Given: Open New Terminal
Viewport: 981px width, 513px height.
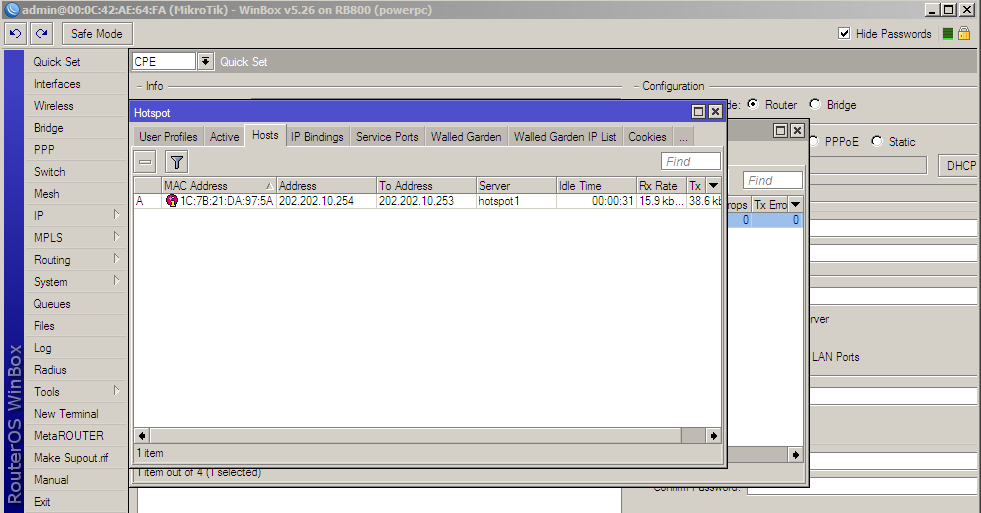Looking at the screenshot, I should [76, 414].
